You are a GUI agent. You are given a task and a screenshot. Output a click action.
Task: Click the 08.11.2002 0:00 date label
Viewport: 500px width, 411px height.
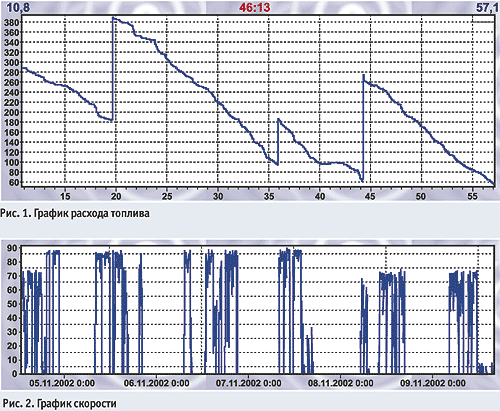coord(340,383)
